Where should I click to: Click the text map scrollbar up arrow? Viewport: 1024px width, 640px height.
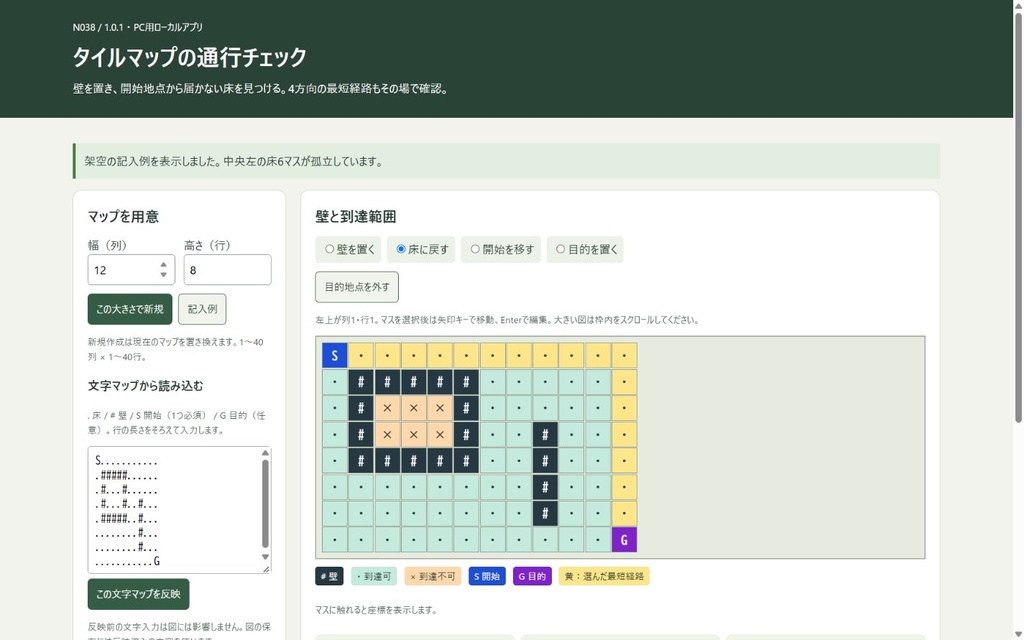(x=265, y=453)
